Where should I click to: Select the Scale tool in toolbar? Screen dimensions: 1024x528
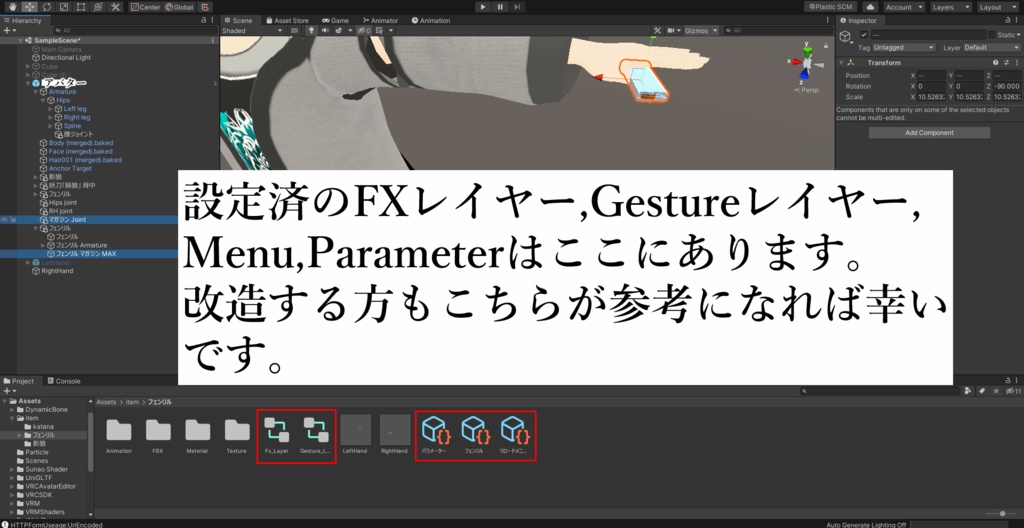64,7
